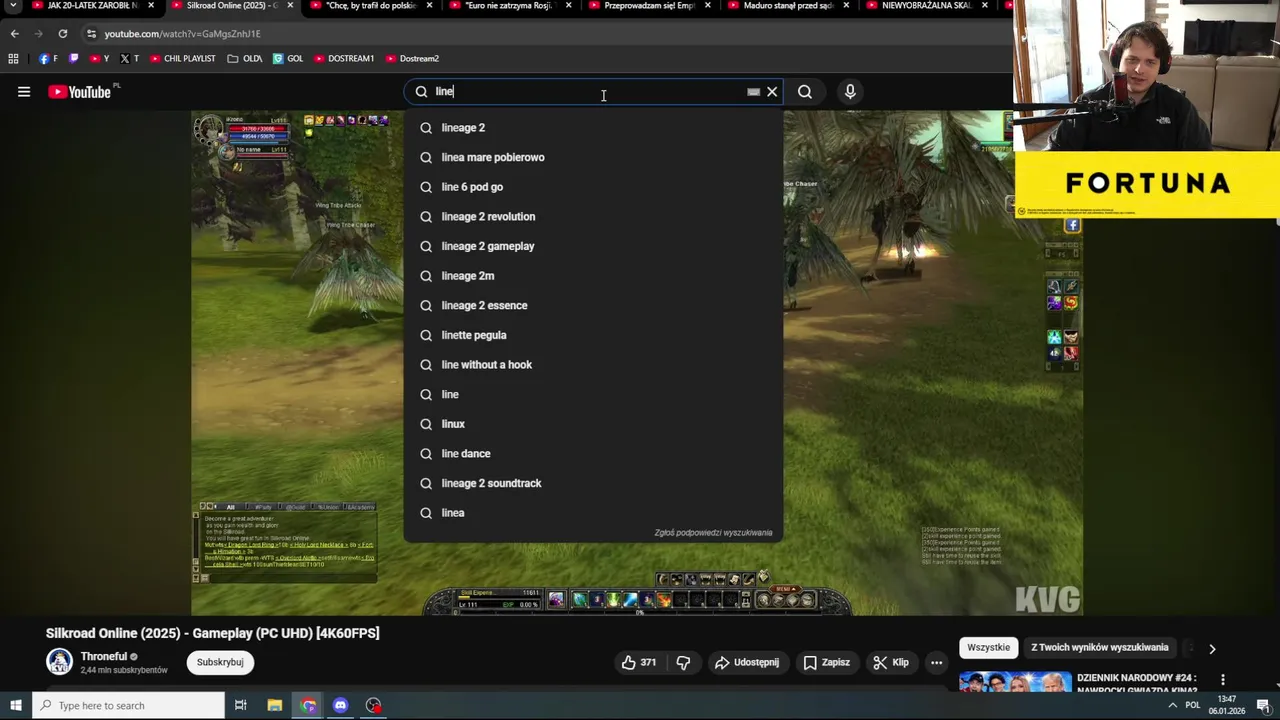Click "Zgłoś podpowiedzi wyszukiwania" link
This screenshot has width=1280, height=720.
coord(713,533)
